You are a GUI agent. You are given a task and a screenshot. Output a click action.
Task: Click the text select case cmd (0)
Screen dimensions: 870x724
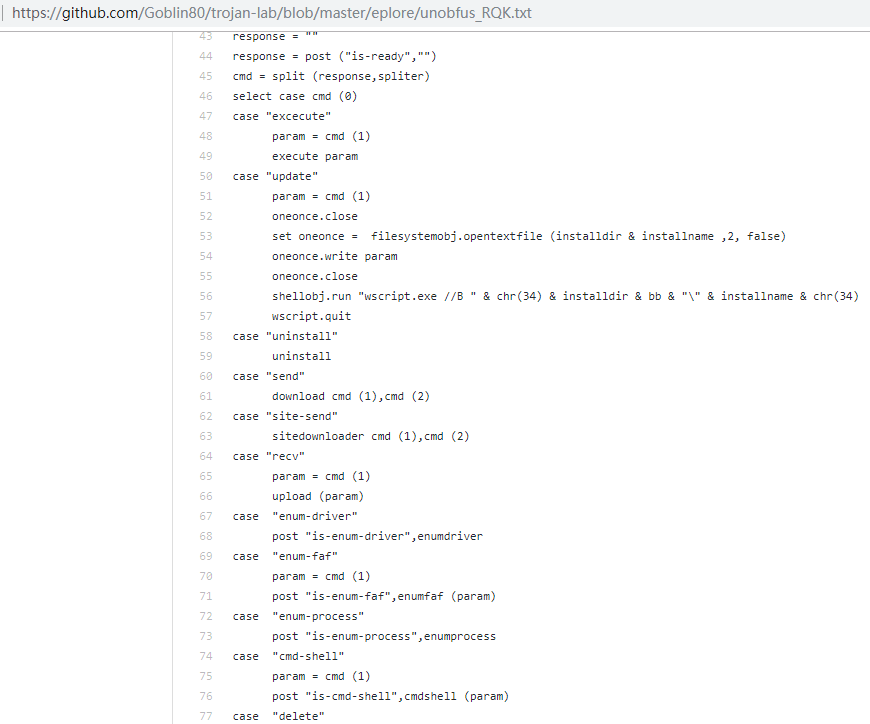point(295,96)
